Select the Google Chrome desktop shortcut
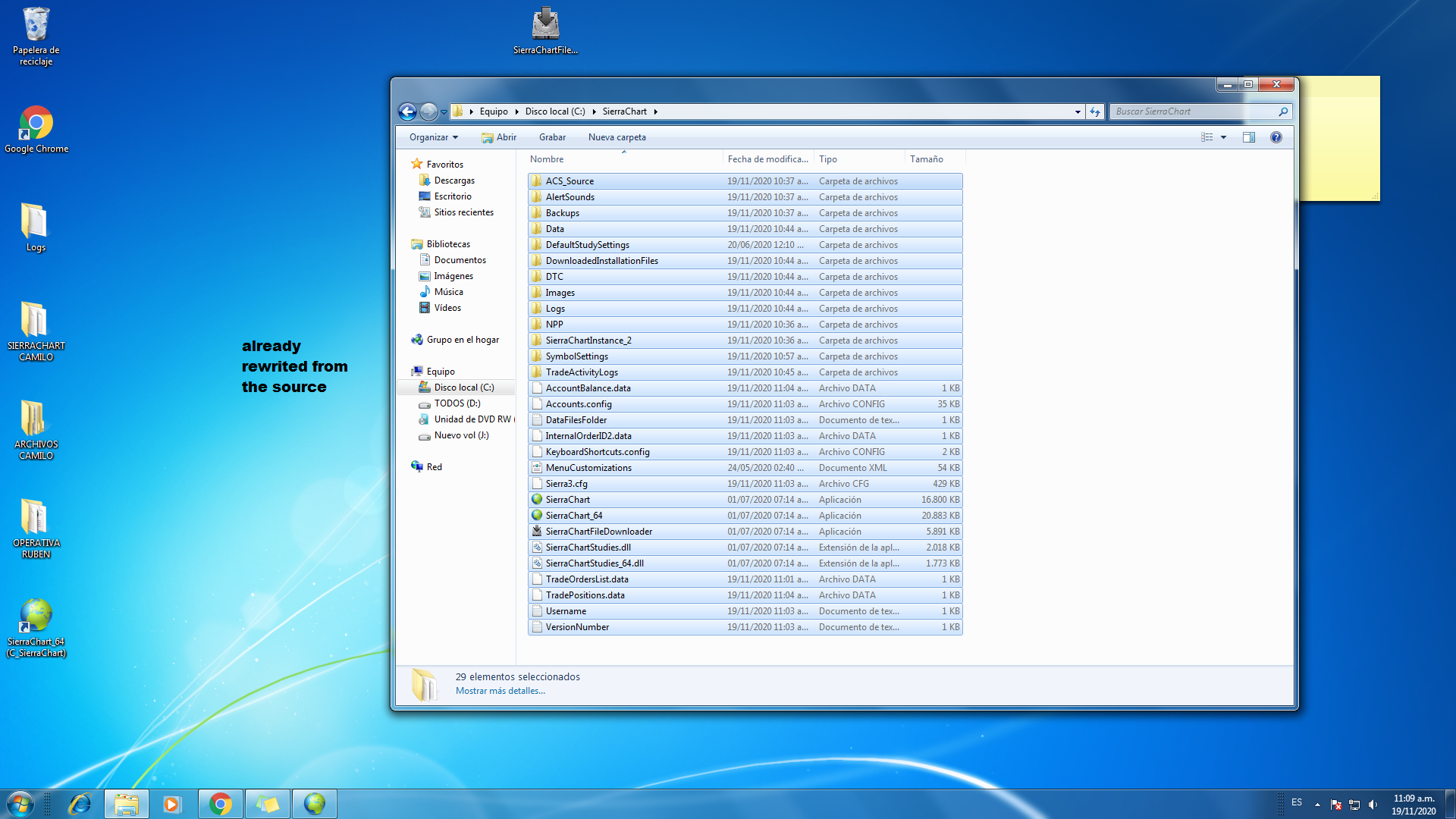This screenshot has height=819, width=1456. click(x=36, y=130)
